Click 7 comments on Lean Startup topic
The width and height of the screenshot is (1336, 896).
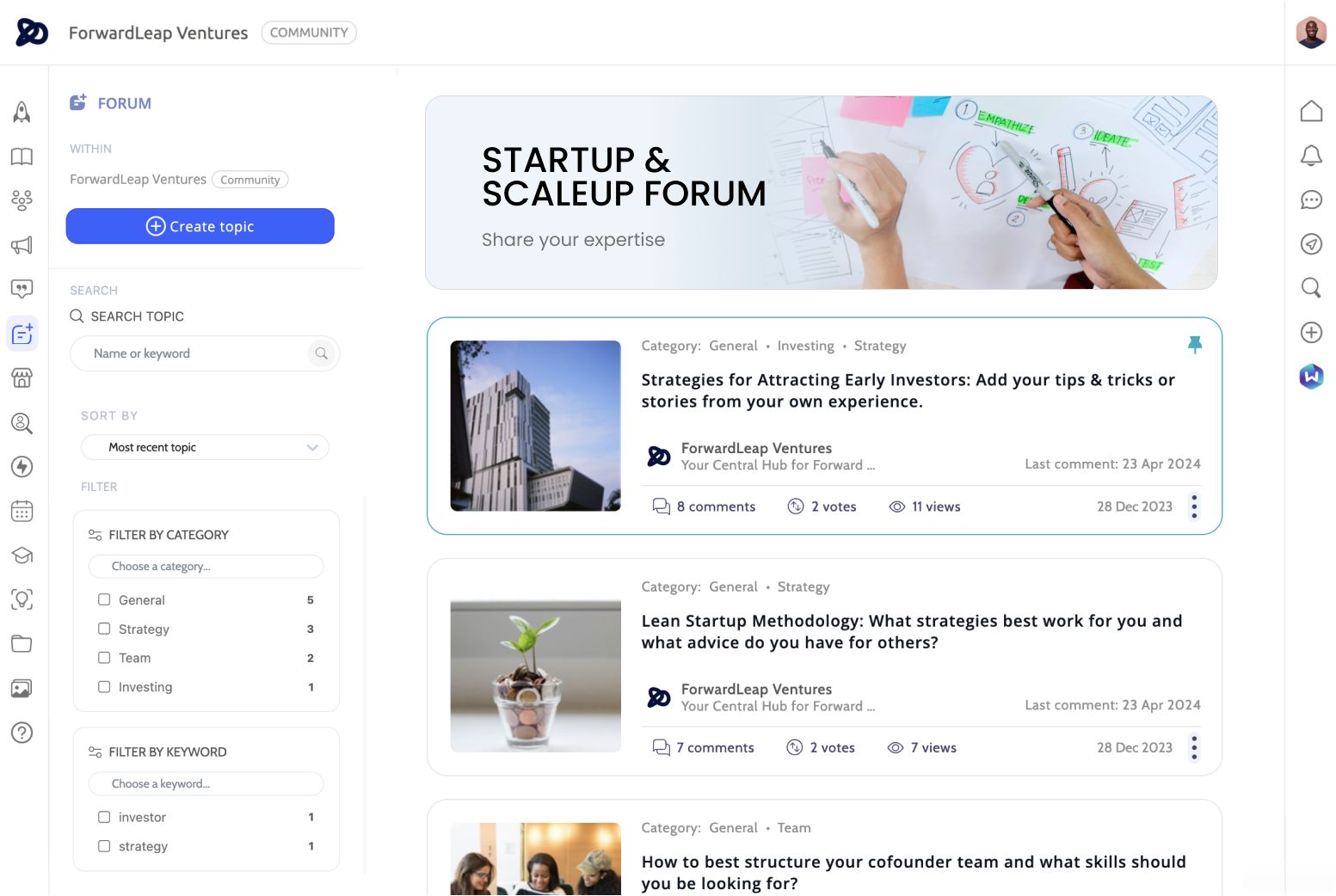pos(703,747)
